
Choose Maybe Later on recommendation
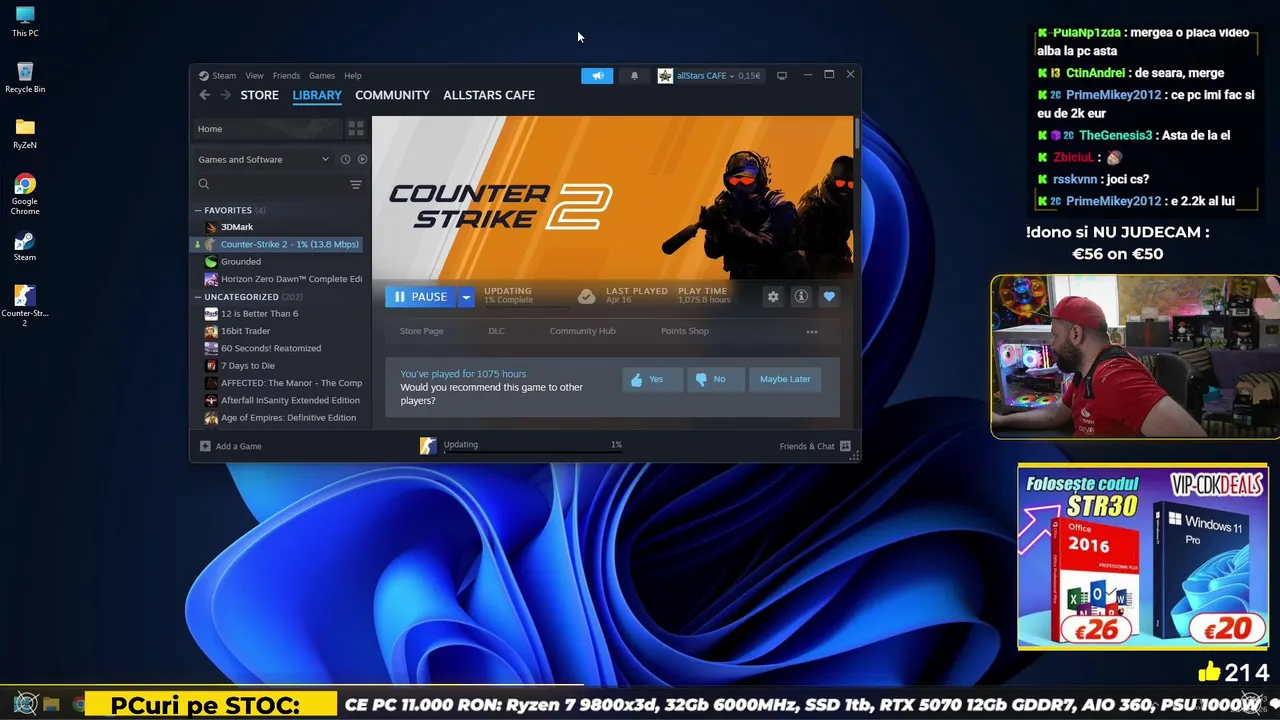pos(785,379)
